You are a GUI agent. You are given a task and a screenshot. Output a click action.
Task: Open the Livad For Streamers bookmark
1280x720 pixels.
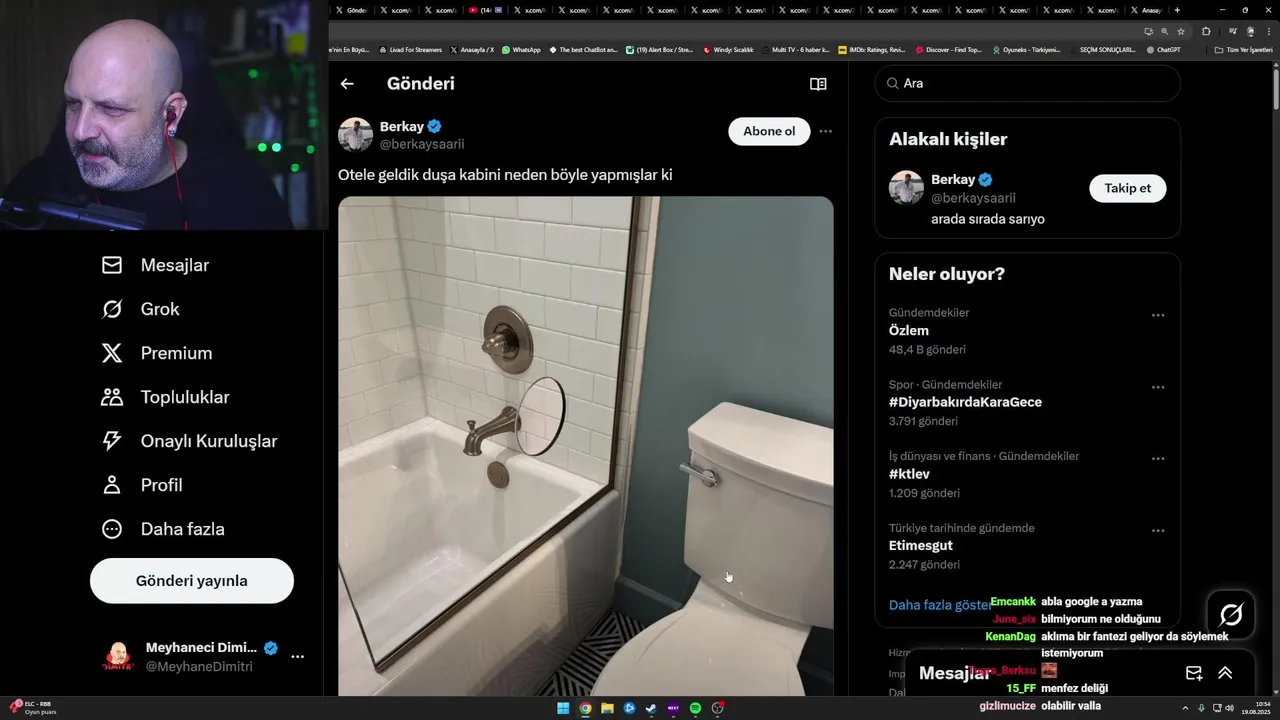click(410, 50)
